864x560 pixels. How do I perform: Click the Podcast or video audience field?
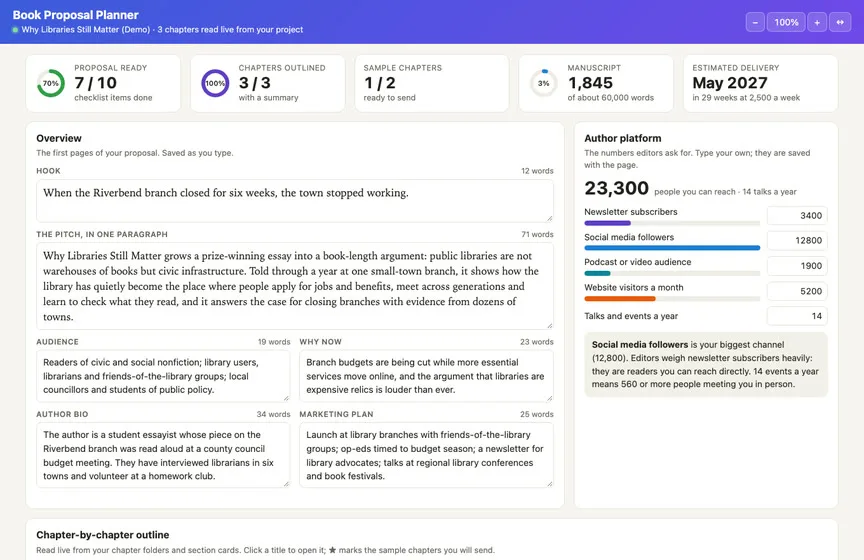(797, 266)
